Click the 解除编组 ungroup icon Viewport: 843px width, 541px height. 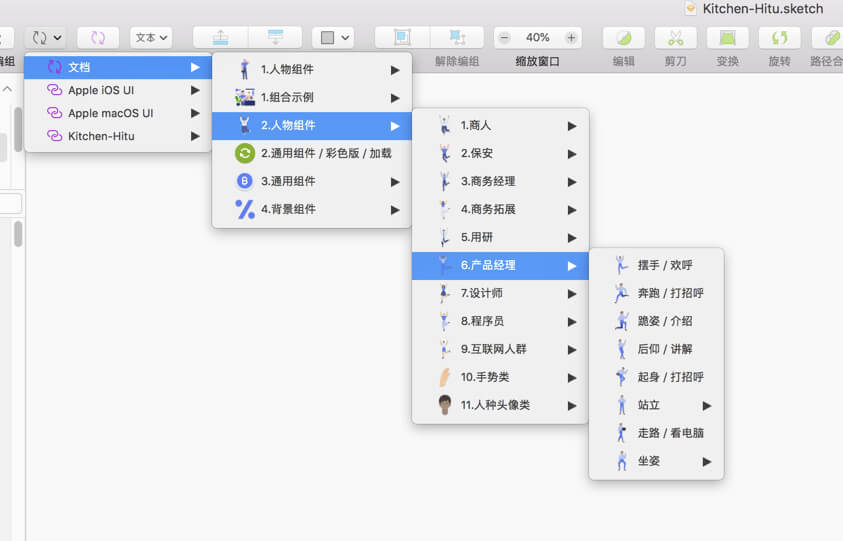tap(457, 38)
